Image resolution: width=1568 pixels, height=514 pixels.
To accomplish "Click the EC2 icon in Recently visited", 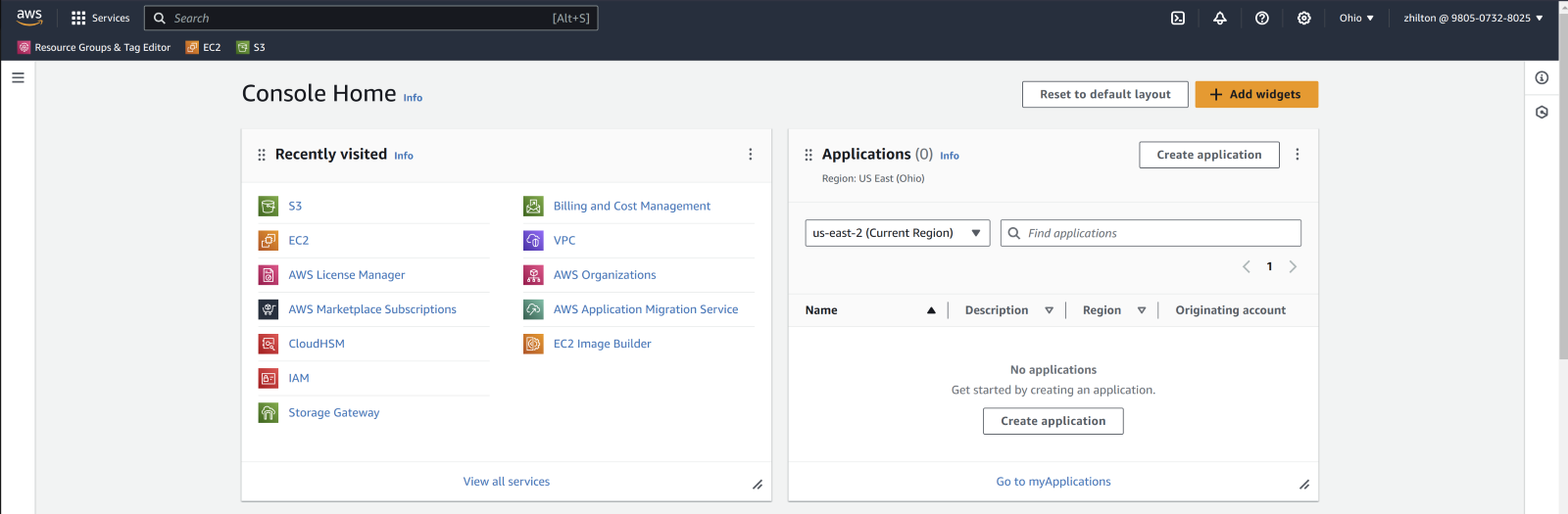I will [269, 240].
